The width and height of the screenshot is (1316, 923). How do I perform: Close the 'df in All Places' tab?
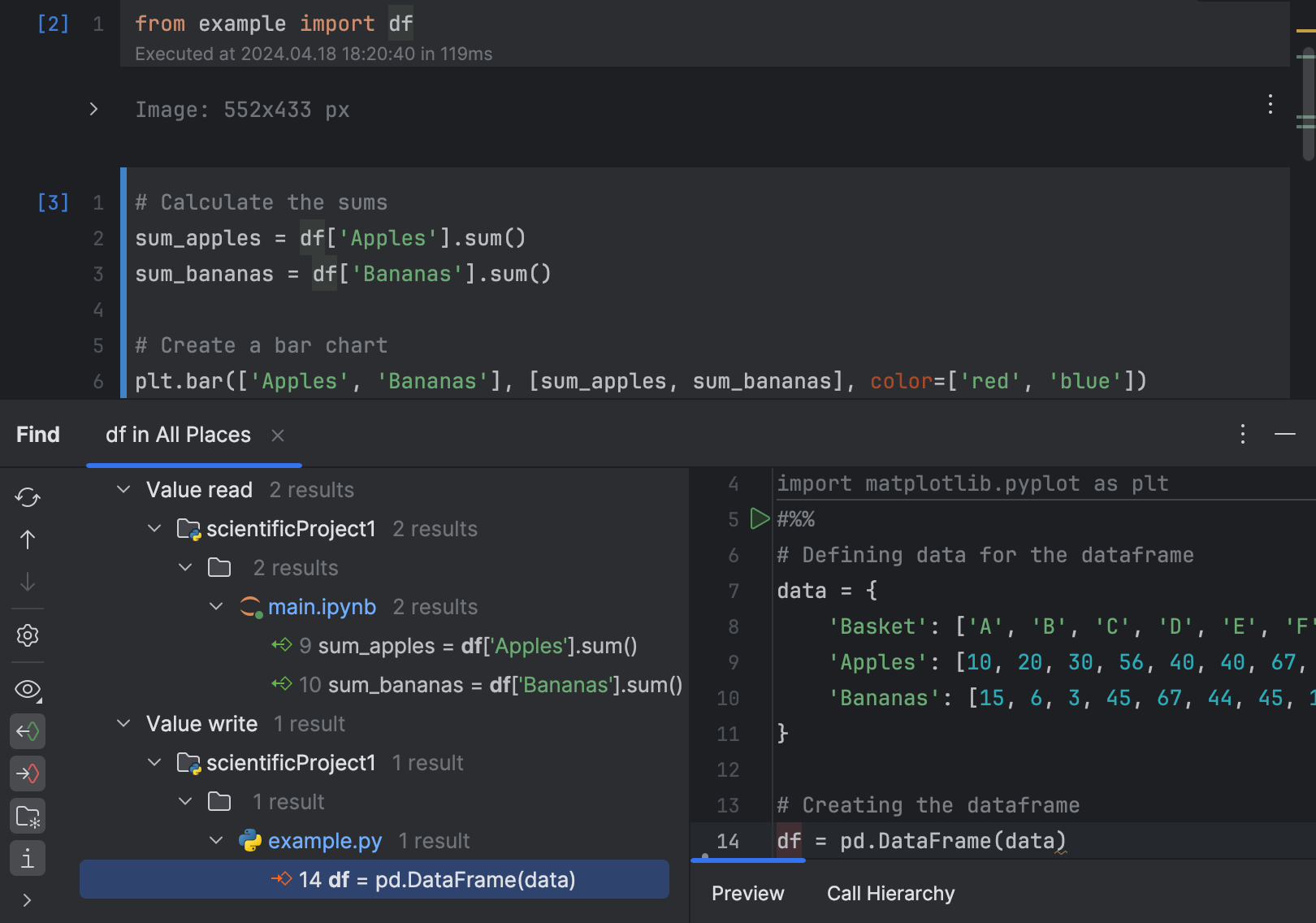tap(278, 435)
